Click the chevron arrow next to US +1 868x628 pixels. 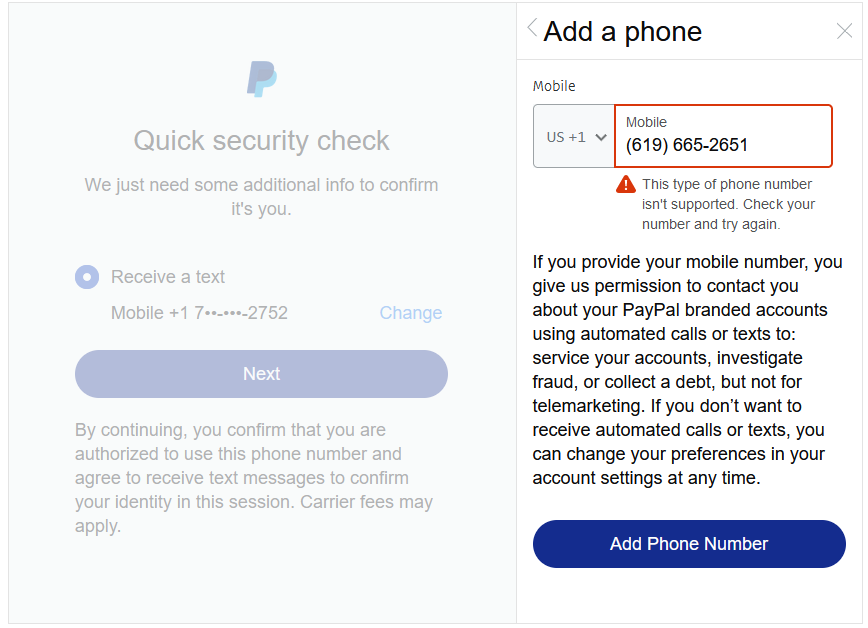pos(601,137)
